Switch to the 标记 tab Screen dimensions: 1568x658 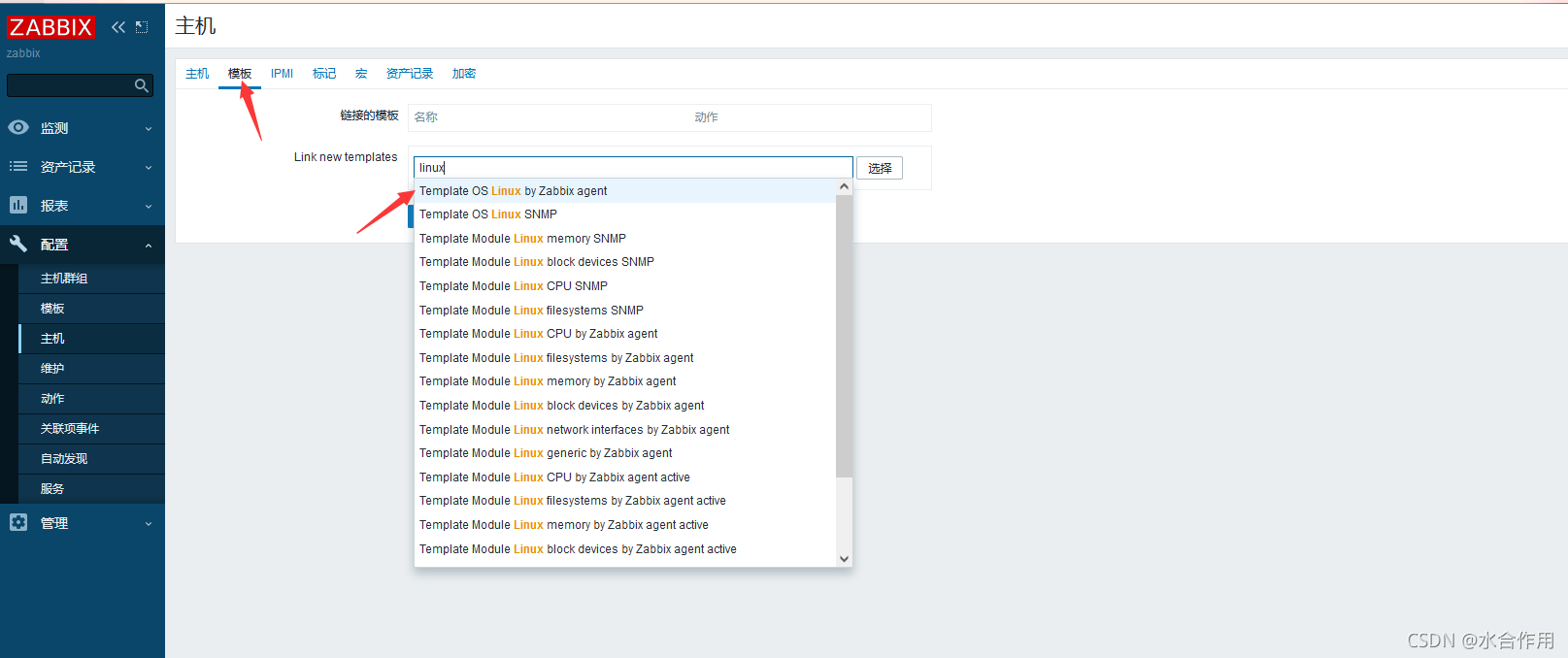[x=324, y=74]
